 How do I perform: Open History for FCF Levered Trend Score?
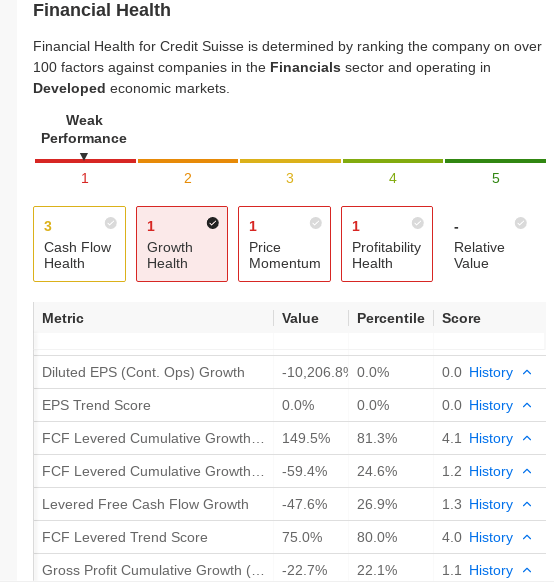point(491,538)
